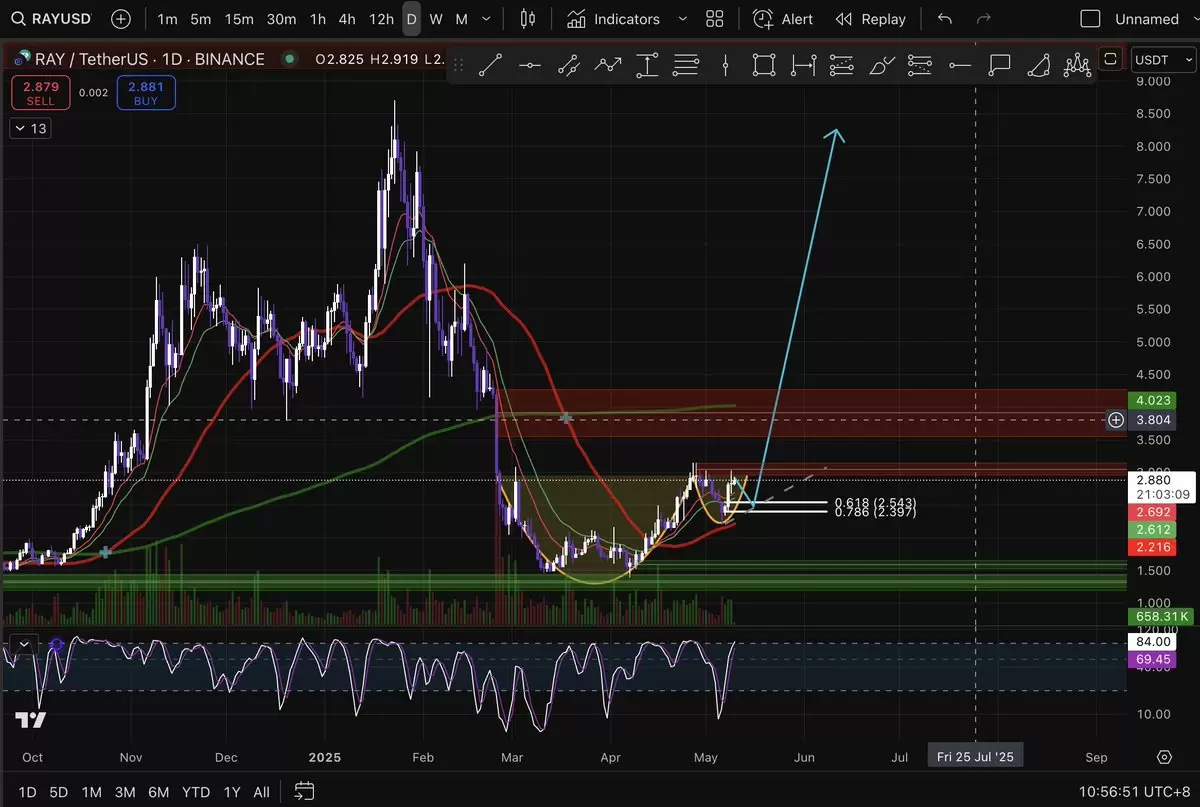Select the 12h timeframe
This screenshot has height=807, width=1200.
coord(381,19)
